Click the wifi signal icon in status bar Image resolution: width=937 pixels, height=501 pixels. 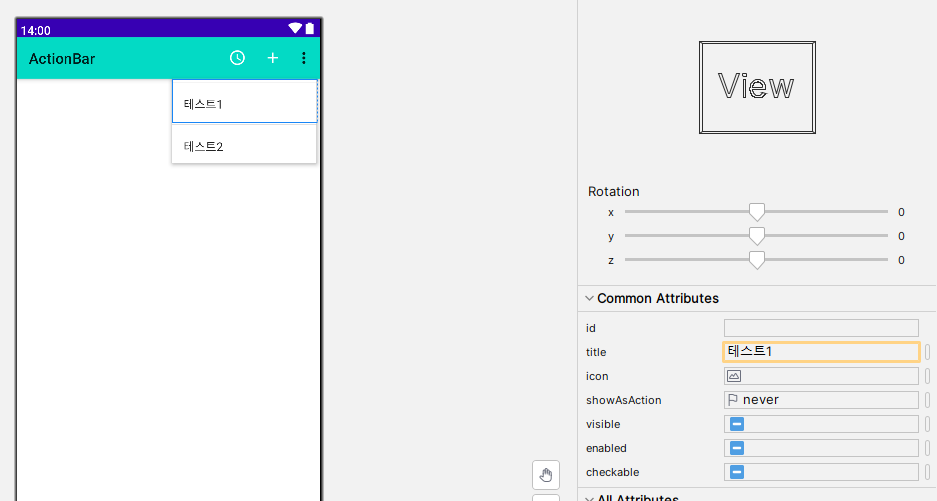pos(295,28)
